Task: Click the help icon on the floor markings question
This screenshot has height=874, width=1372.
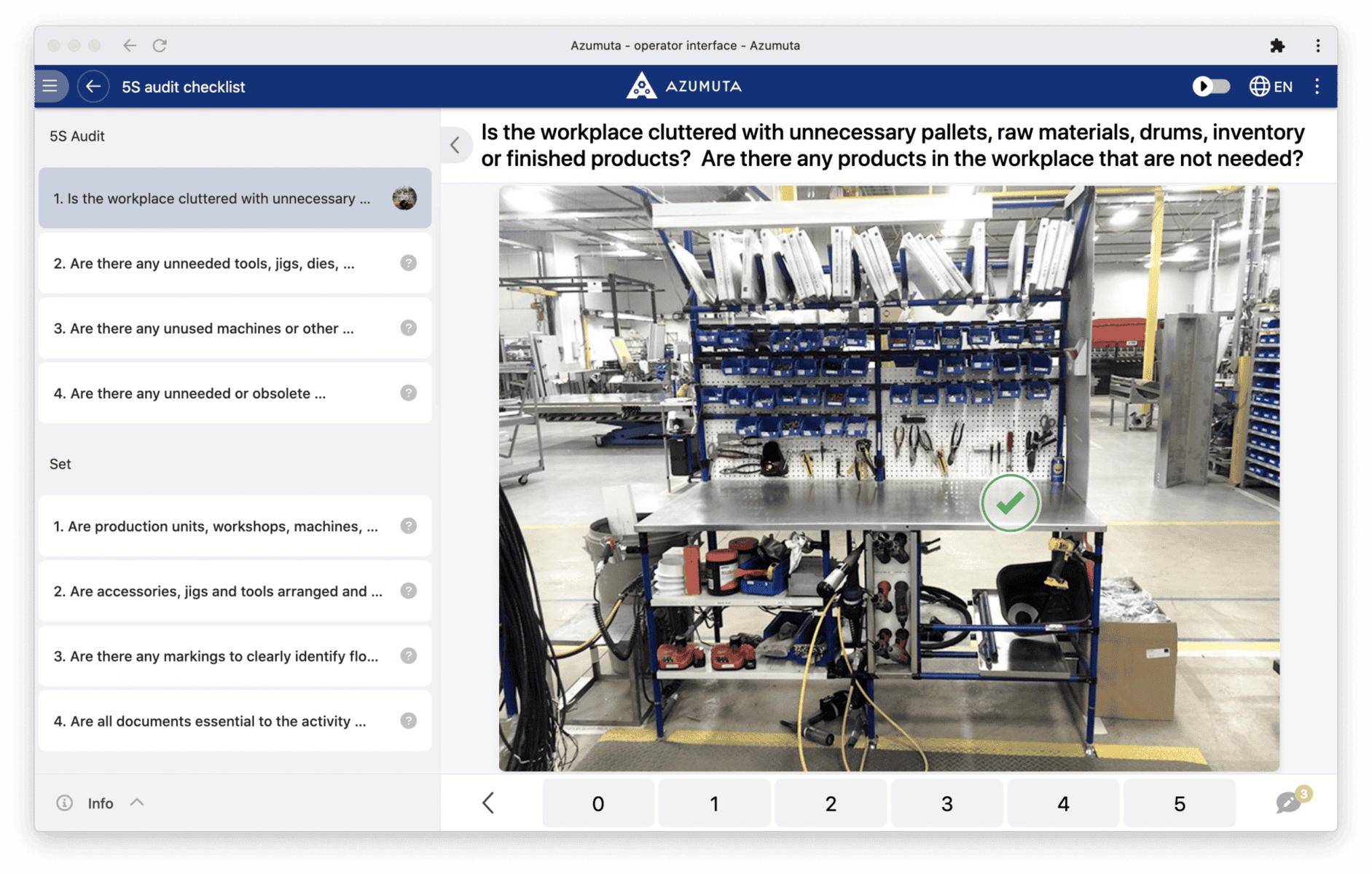Action: click(408, 655)
